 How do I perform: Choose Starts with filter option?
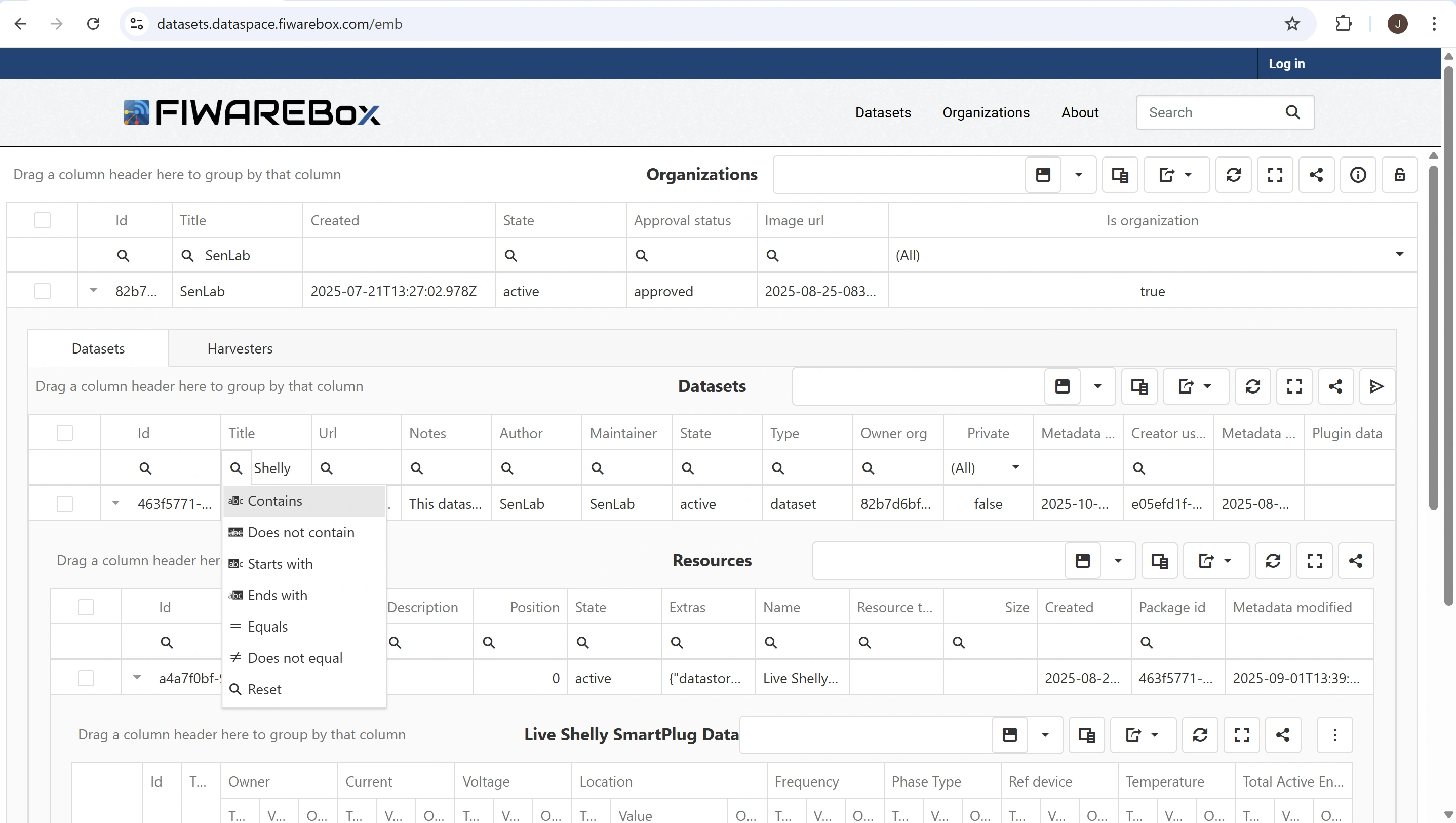280,564
